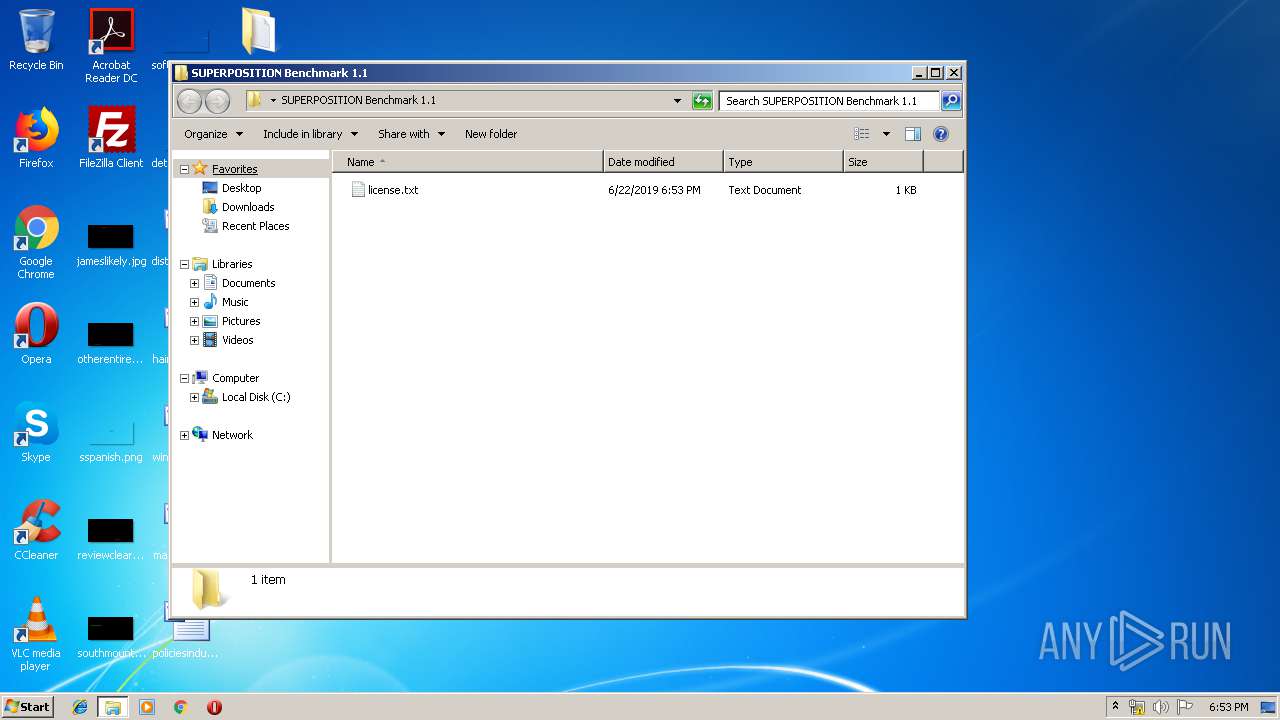Open Action Center flag tray icon
The width and height of the screenshot is (1280, 720).
click(x=1185, y=707)
